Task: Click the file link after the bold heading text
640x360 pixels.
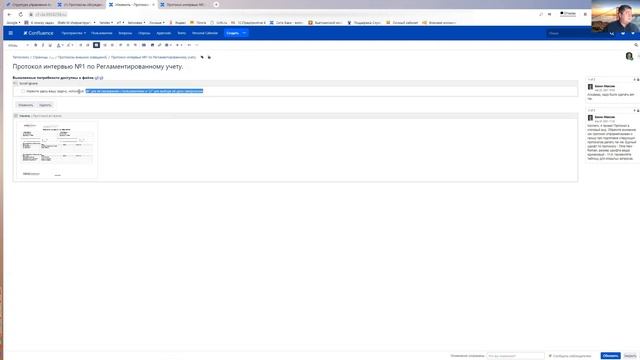Action: click(99, 78)
